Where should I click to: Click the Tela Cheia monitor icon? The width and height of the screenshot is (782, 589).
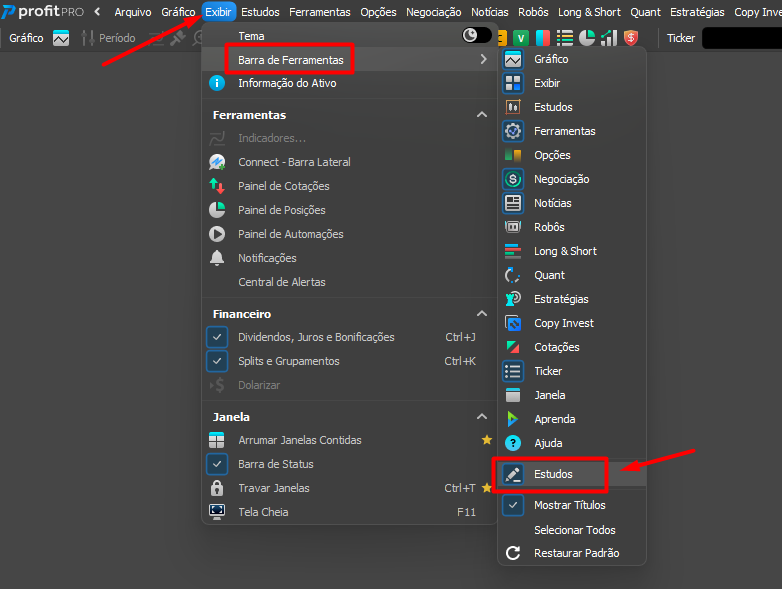[x=217, y=512]
